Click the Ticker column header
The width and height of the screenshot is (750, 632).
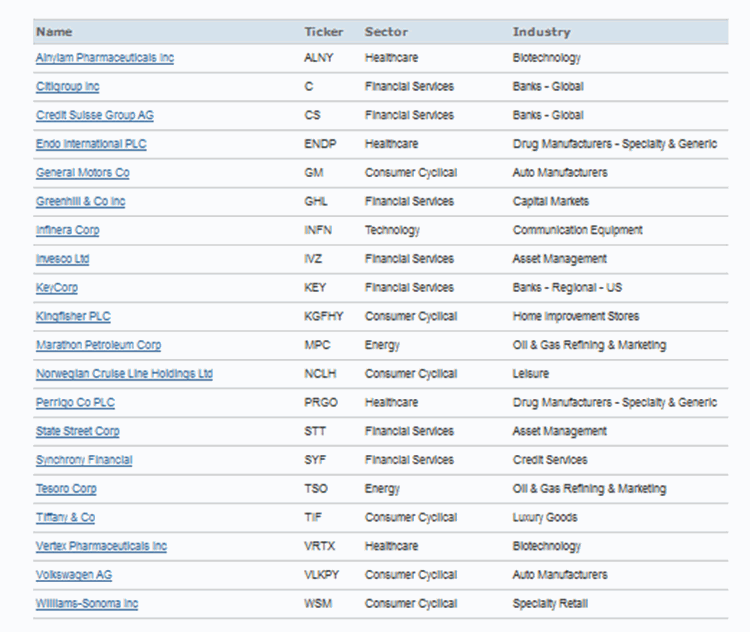[x=324, y=32]
